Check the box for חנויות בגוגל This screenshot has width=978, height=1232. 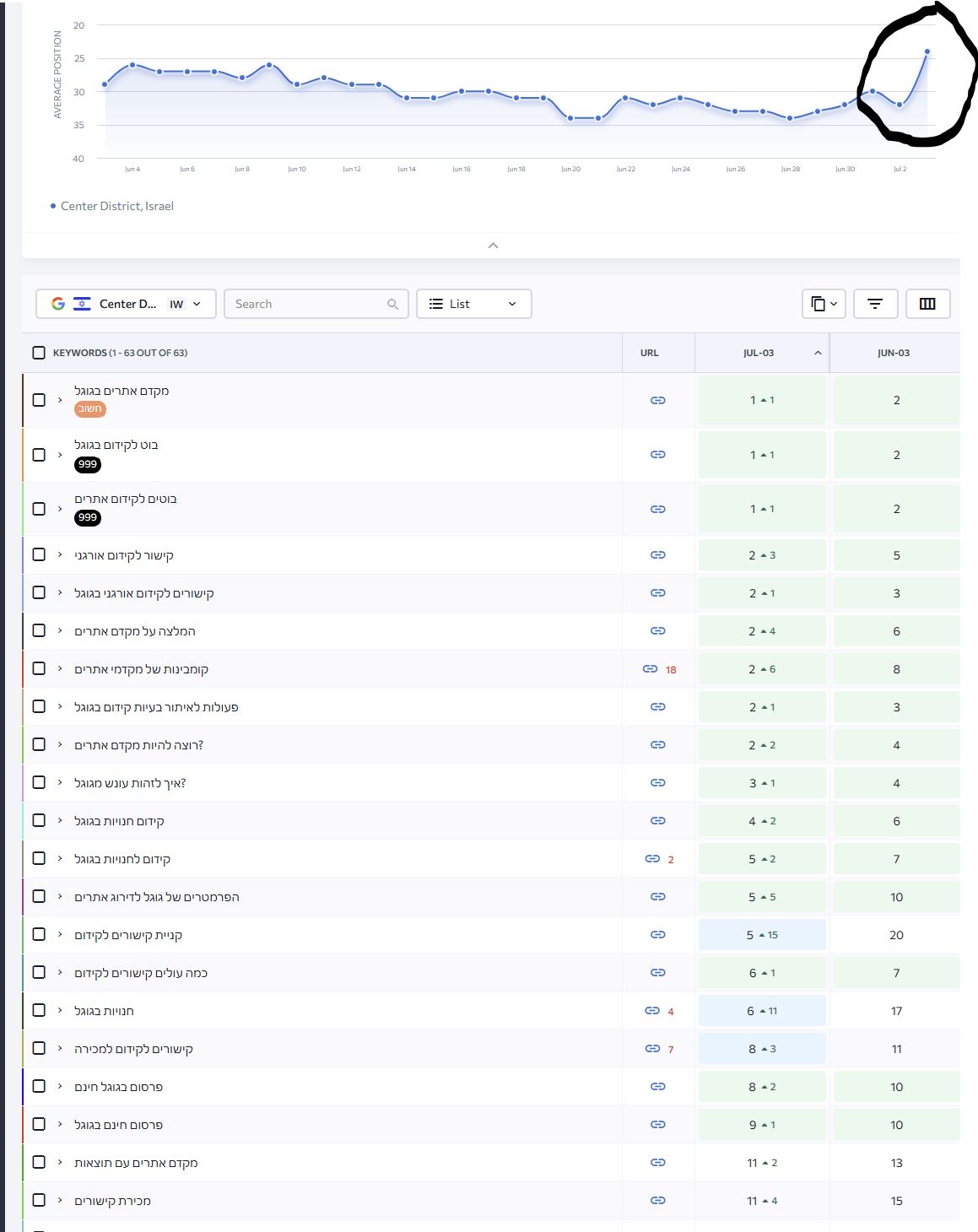[x=39, y=1010]
